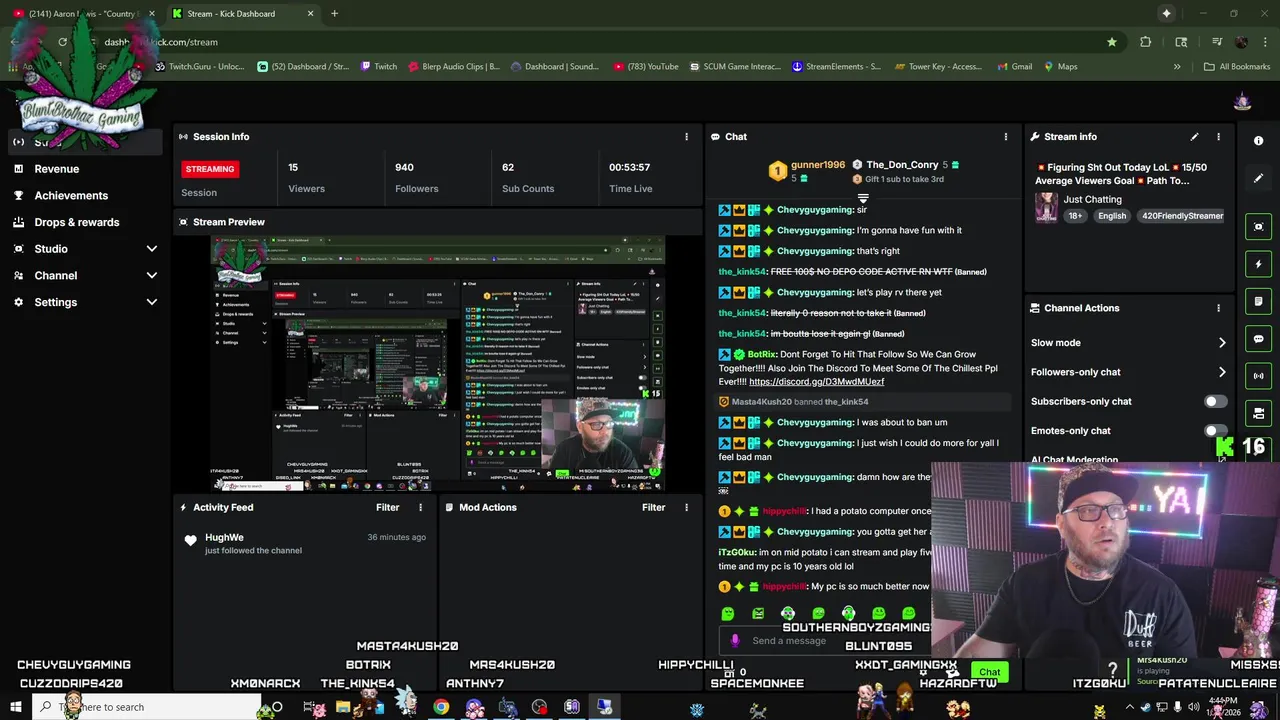Reload the page with refresh icon
1280x720 pixels.
click(x=63, y=42)
